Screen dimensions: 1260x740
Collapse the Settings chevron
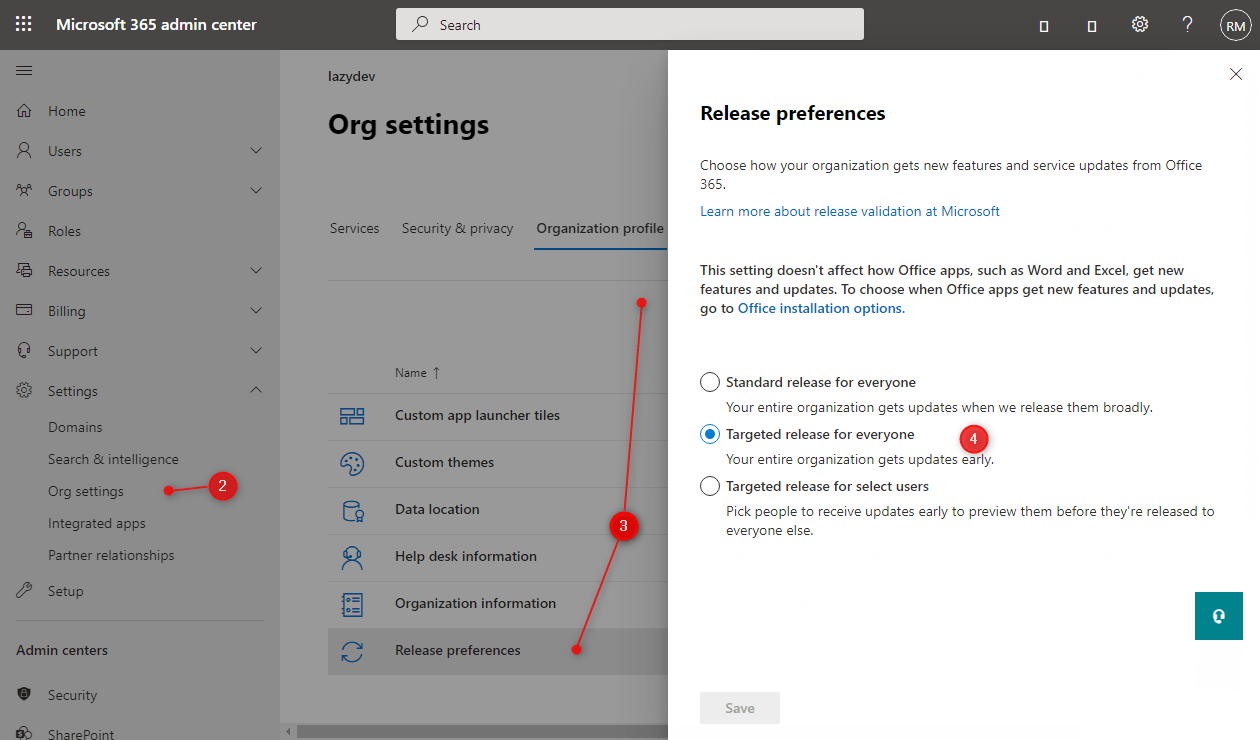click(x=256, y=391)
